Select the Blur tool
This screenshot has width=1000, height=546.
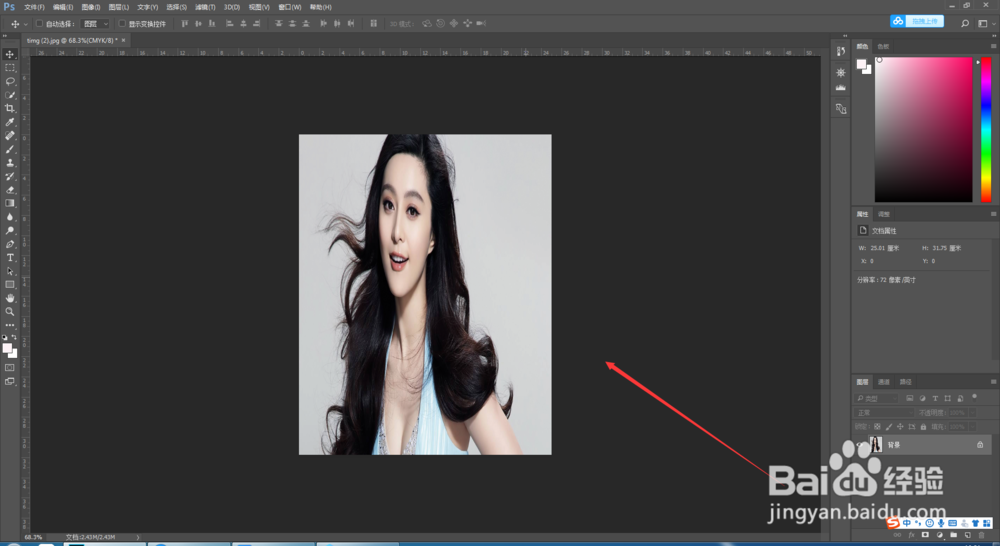(x=10, y=217)
